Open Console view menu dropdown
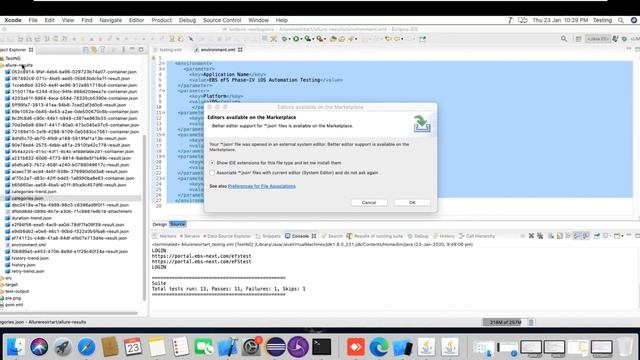640x360 pixels. (x=622, y=236)
